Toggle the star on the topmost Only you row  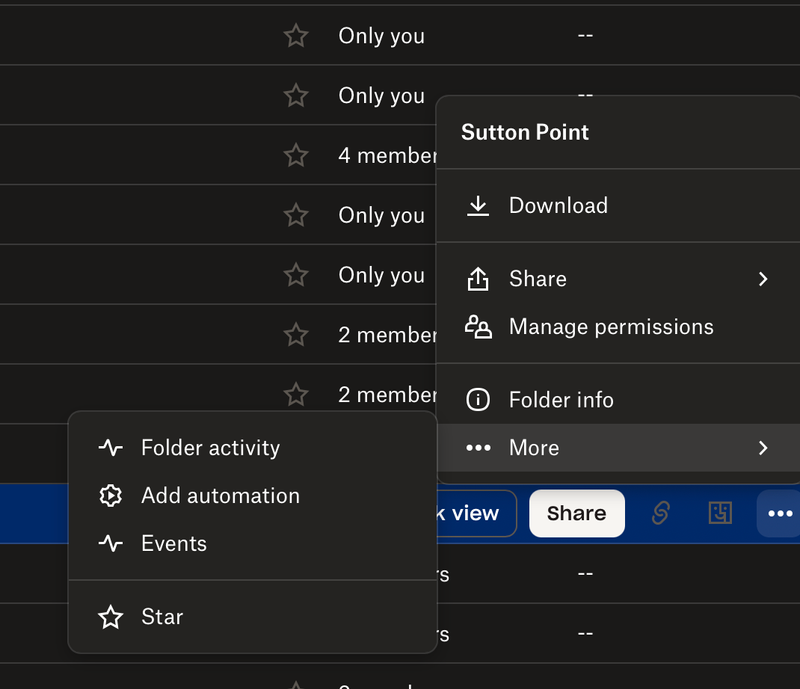click(296, 36)
